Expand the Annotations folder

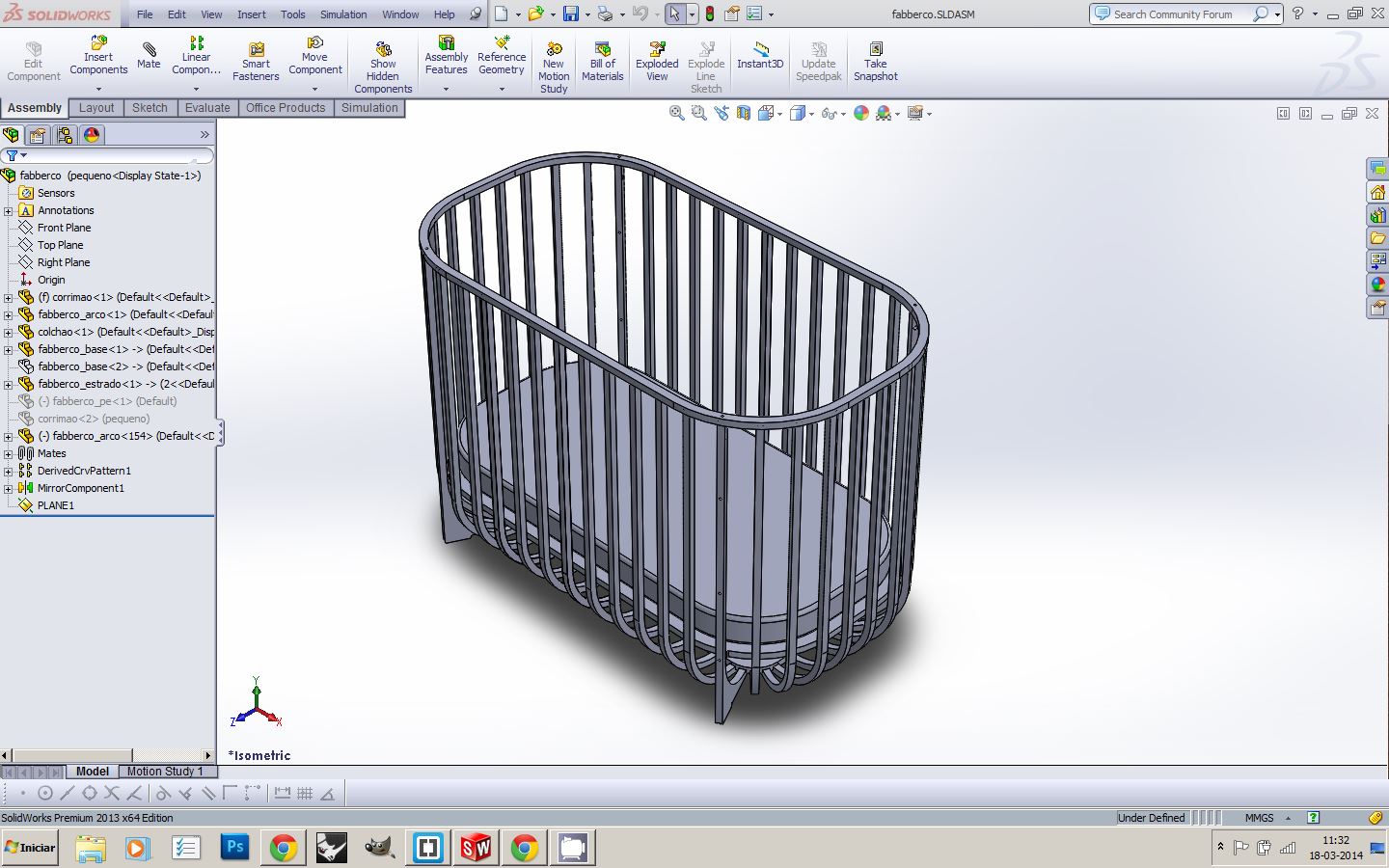[x=9, y=210]
